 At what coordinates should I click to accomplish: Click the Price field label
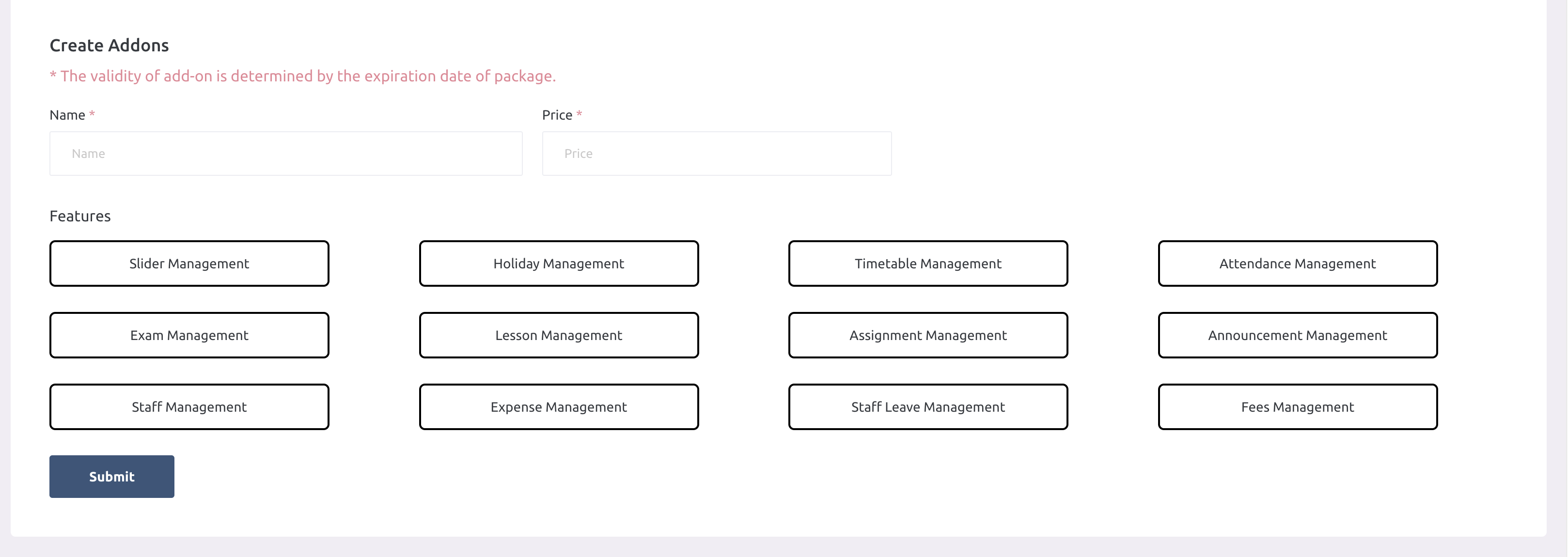pyautogui.click(x=558, y=114)
